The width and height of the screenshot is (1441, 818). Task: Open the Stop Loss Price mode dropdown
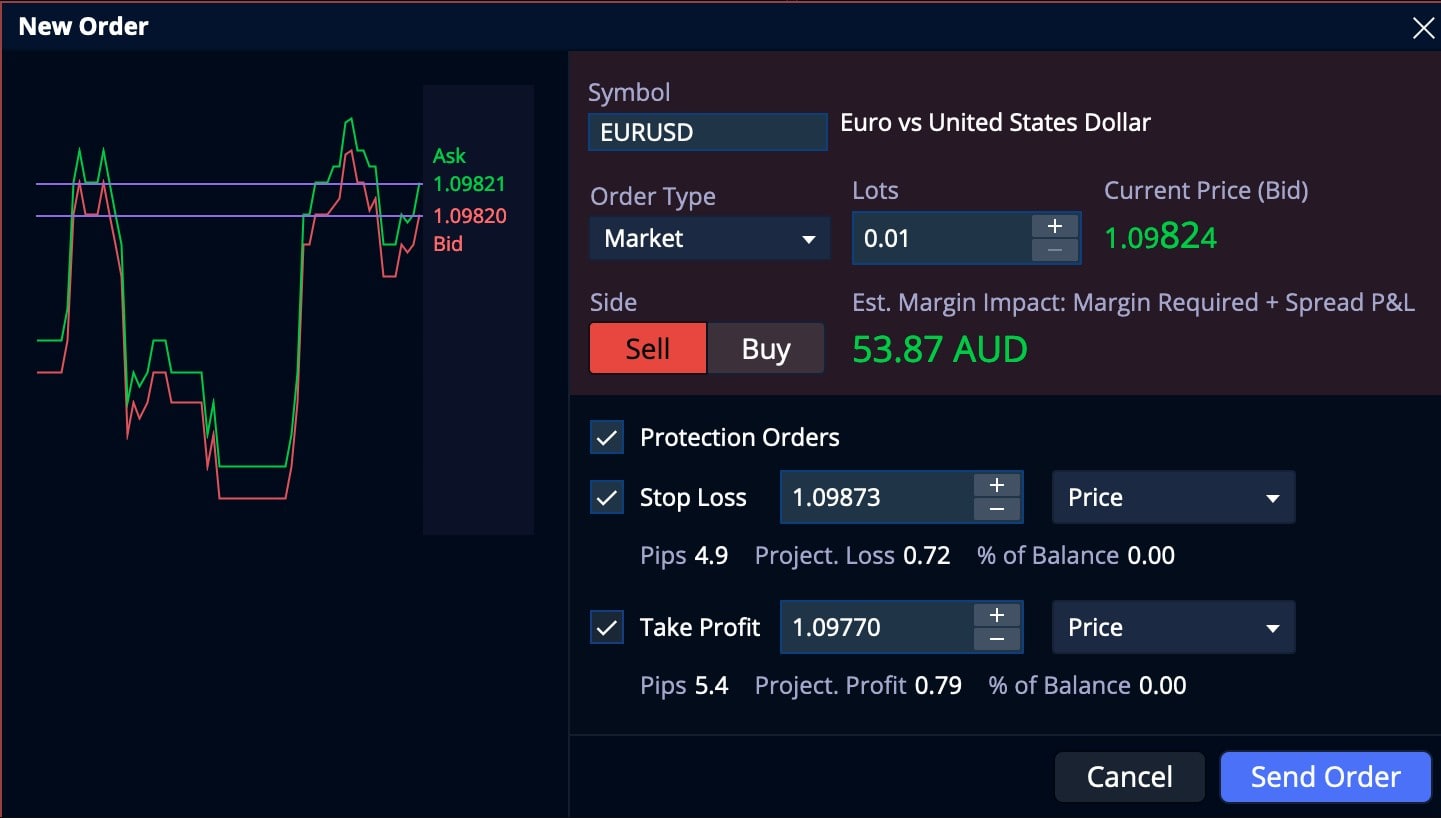point(1172,497)
